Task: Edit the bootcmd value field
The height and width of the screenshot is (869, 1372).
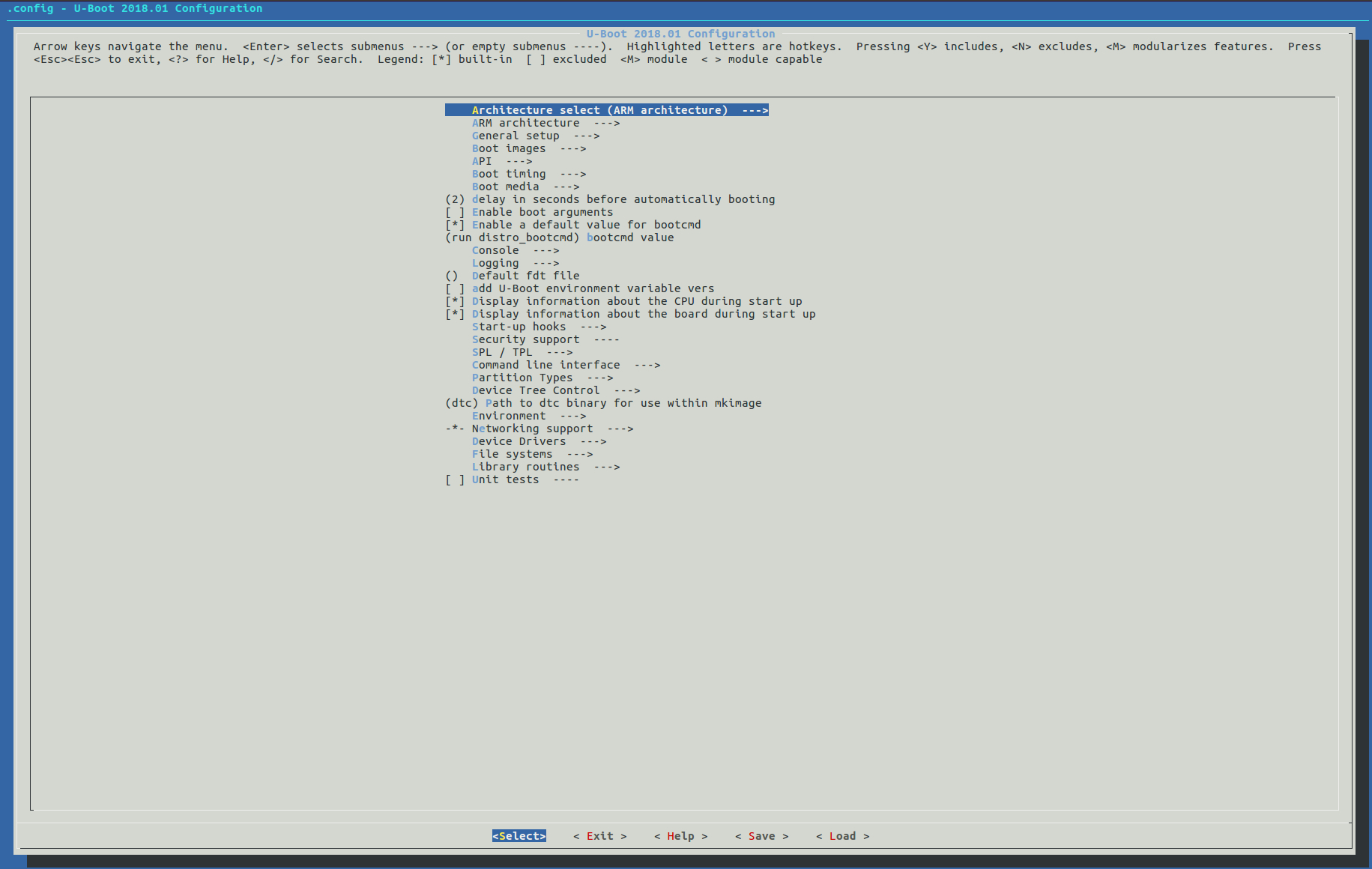Action: (560, 237)
